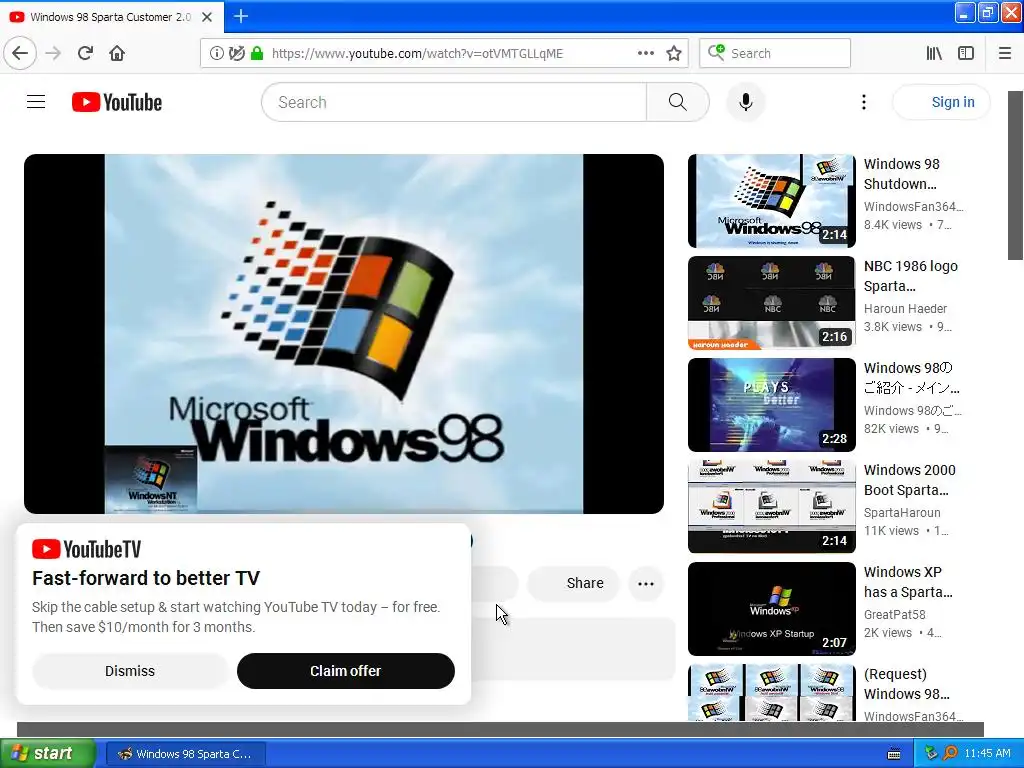Screen dimensions: 1024x768
Task: Click the Windows Start button
Action: coord(47,753)
